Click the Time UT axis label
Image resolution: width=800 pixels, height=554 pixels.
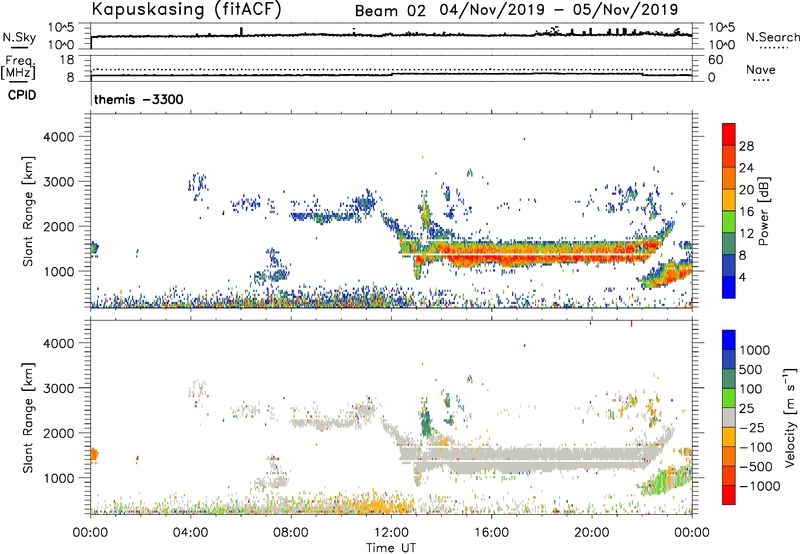tap(391, 548)
